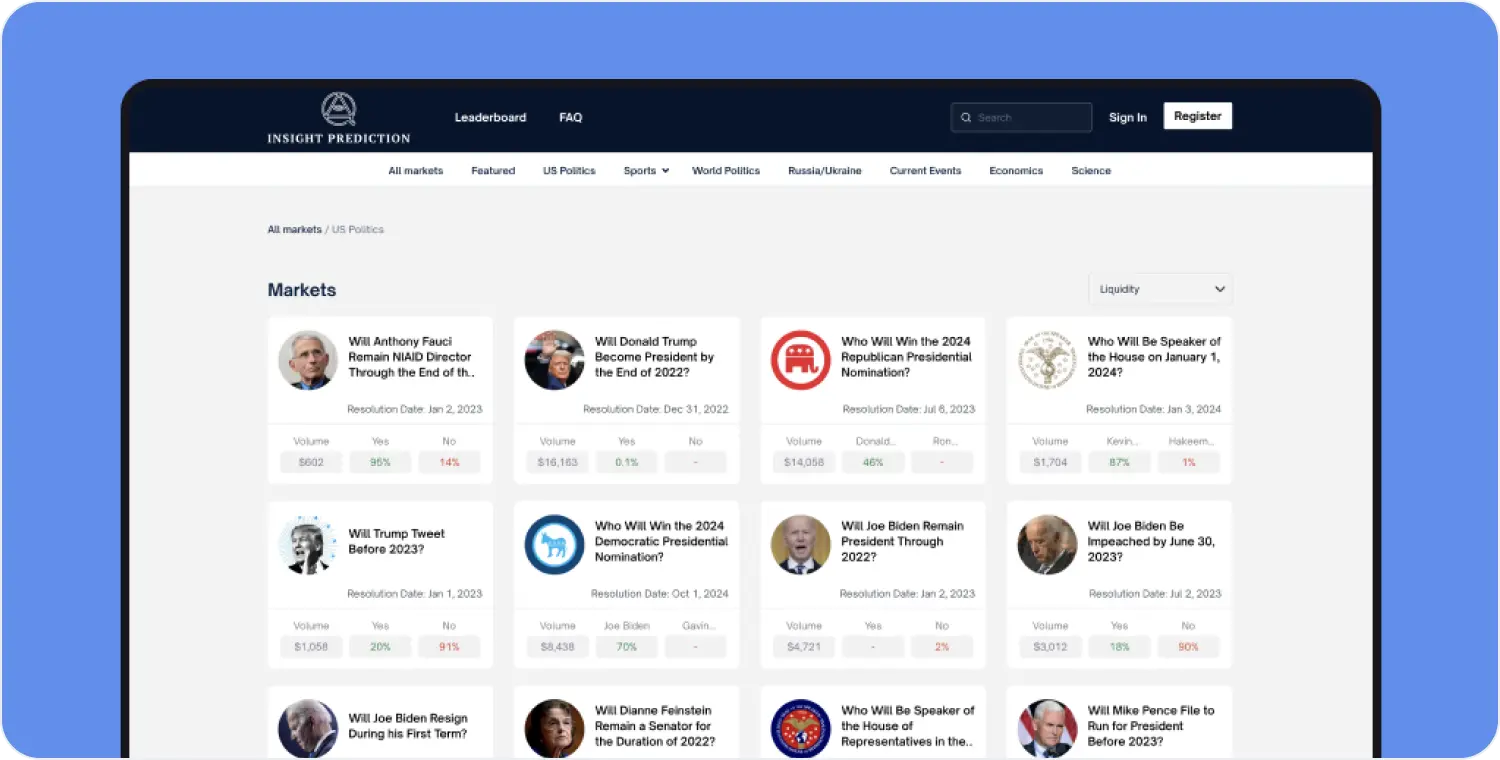The height and width of the screenshot is (760, 1500).
Task: Click the 20% Yes price button
Action: (380, 647)
